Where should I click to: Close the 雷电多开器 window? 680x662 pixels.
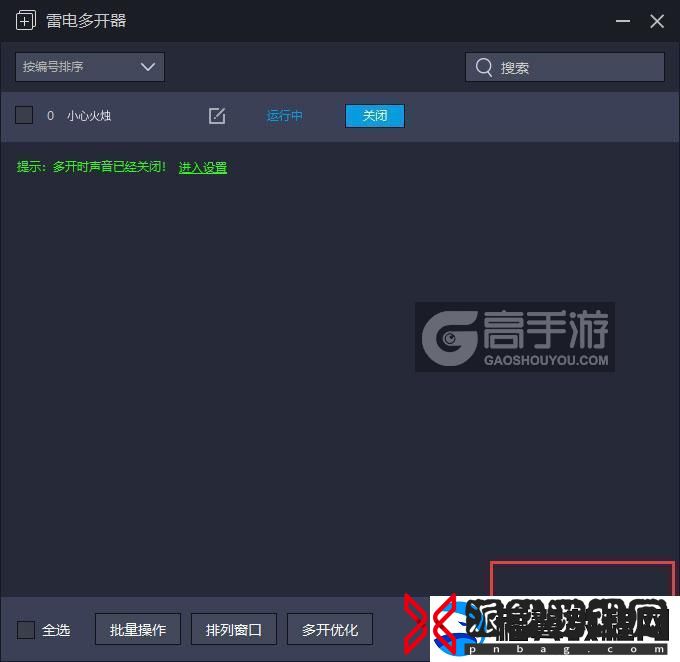[x=657, y=21]
